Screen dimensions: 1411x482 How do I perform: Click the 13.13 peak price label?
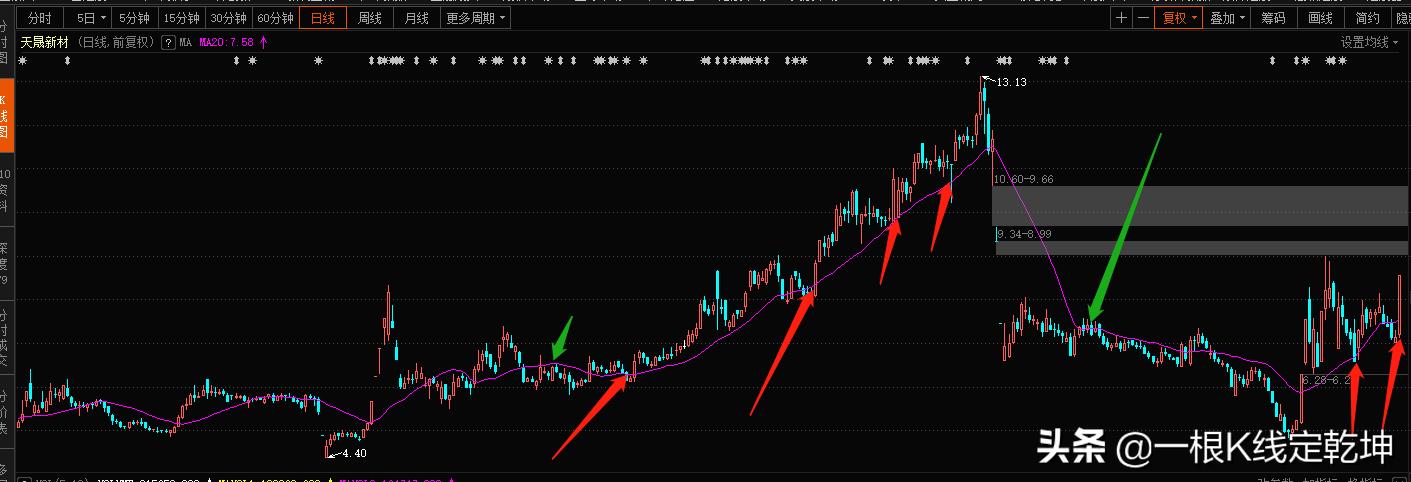click(1011, 82)
